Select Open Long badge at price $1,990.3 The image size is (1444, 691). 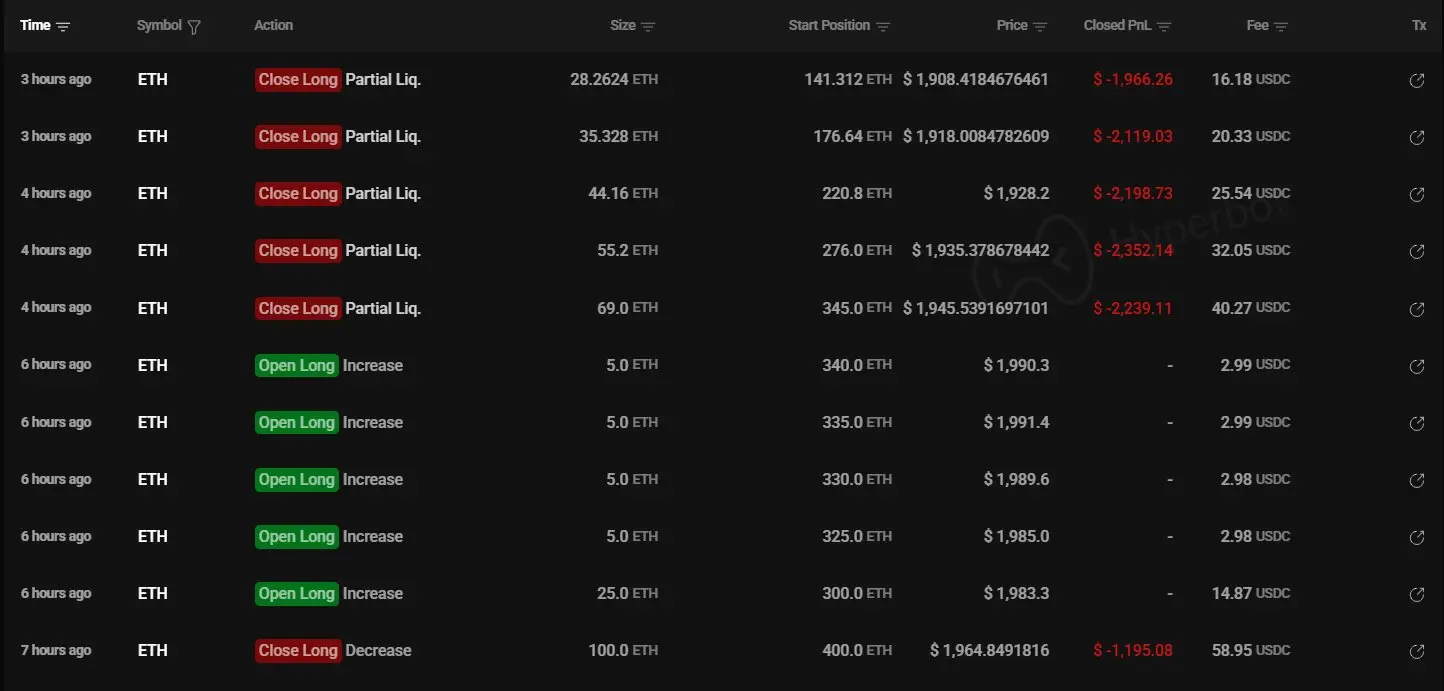297,366
